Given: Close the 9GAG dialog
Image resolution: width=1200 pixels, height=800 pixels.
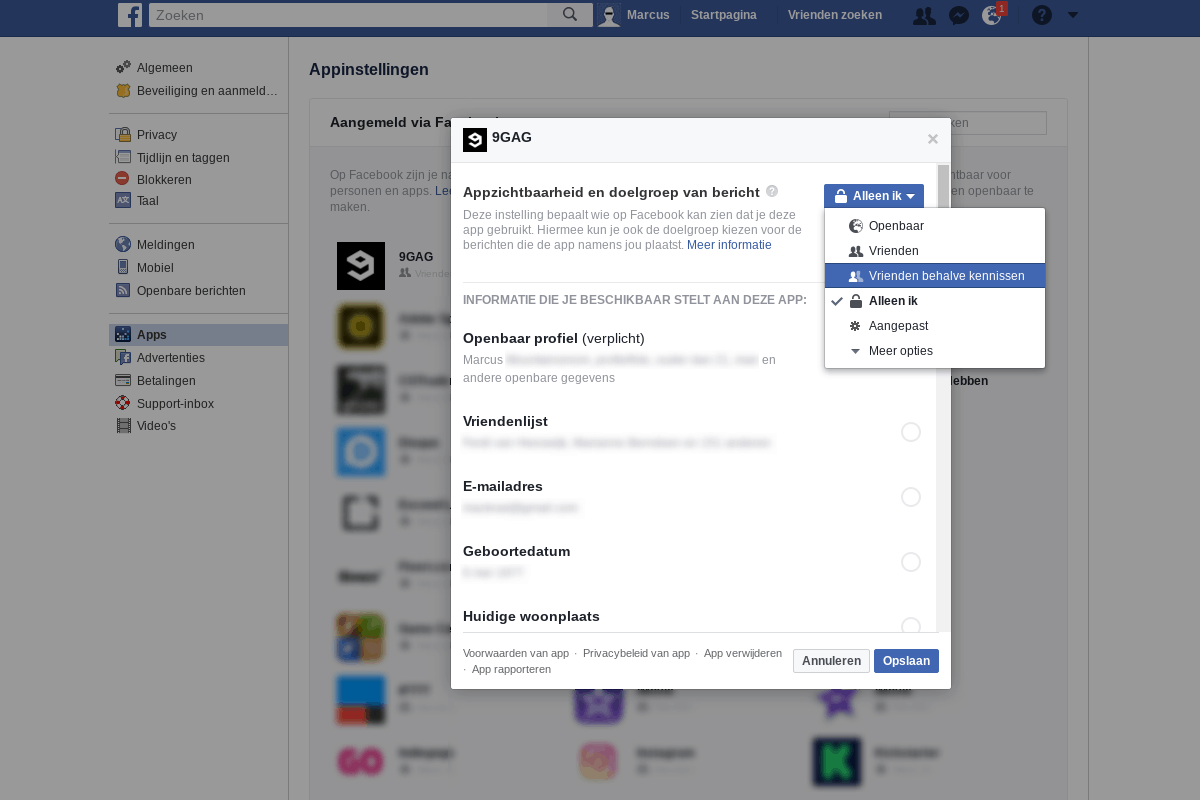Looking at the screenshot, I should (x=933, y=139).
